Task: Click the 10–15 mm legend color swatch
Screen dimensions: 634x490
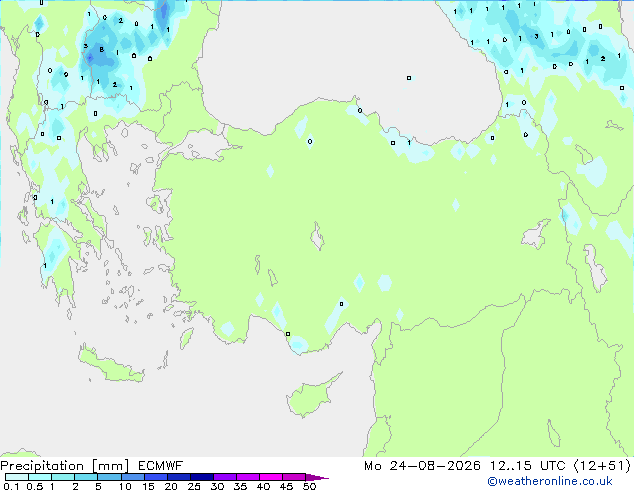Action: pyautogui.click(x=133, y=477)
